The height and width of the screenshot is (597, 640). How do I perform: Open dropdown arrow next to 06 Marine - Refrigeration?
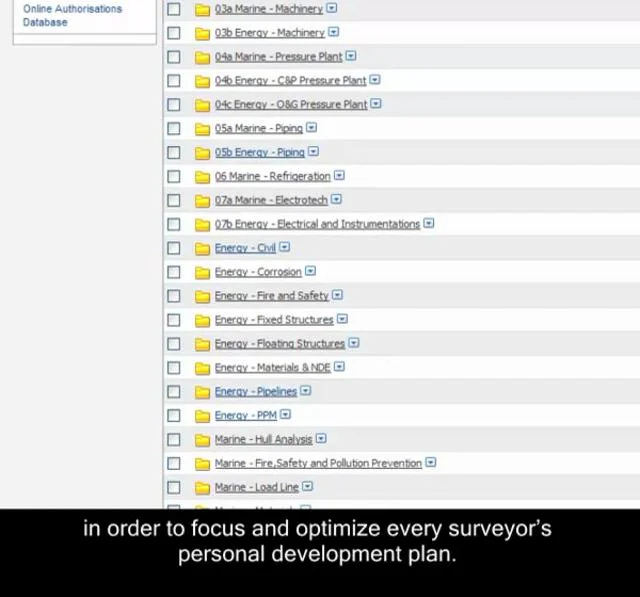[339, 175]
